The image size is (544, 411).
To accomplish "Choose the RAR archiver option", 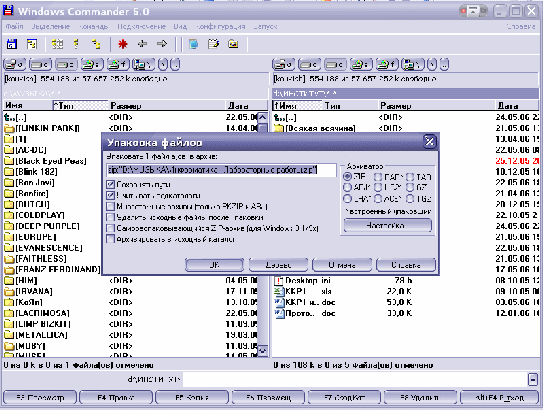I will point(378,177).
